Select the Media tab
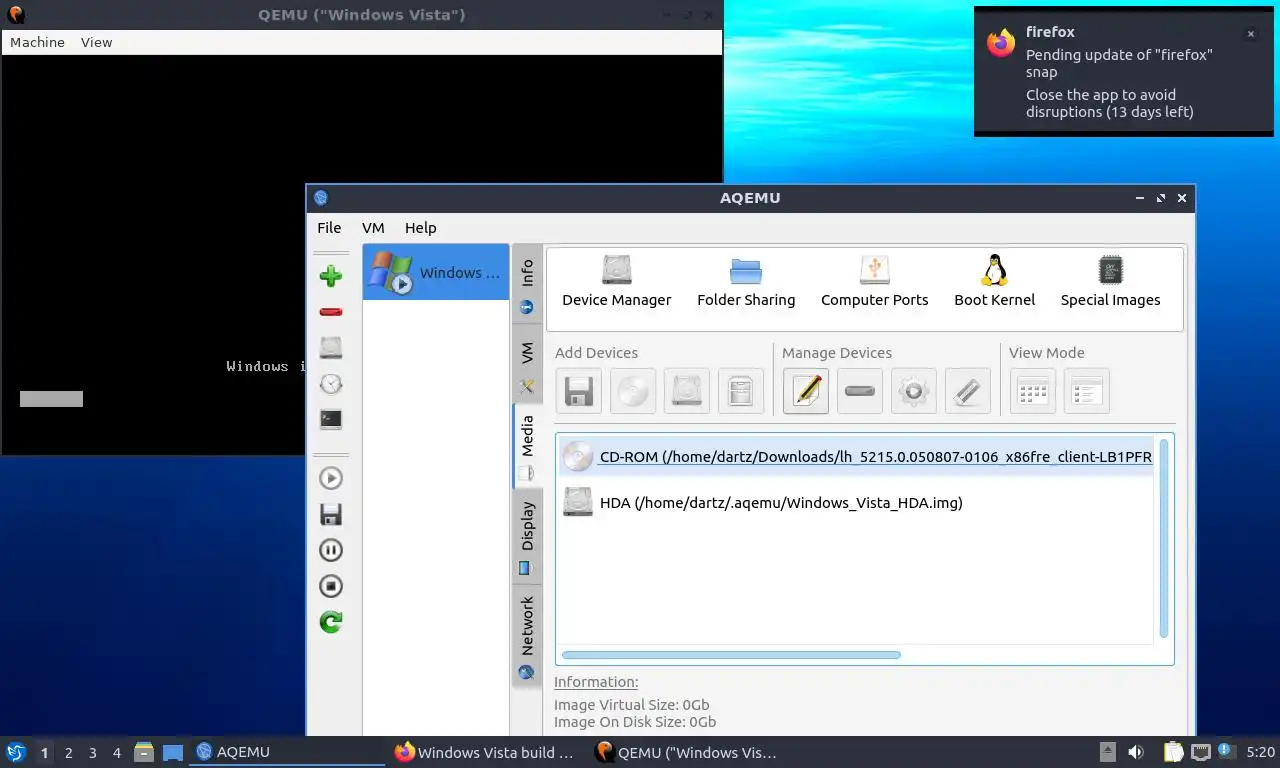 [527, 446]
